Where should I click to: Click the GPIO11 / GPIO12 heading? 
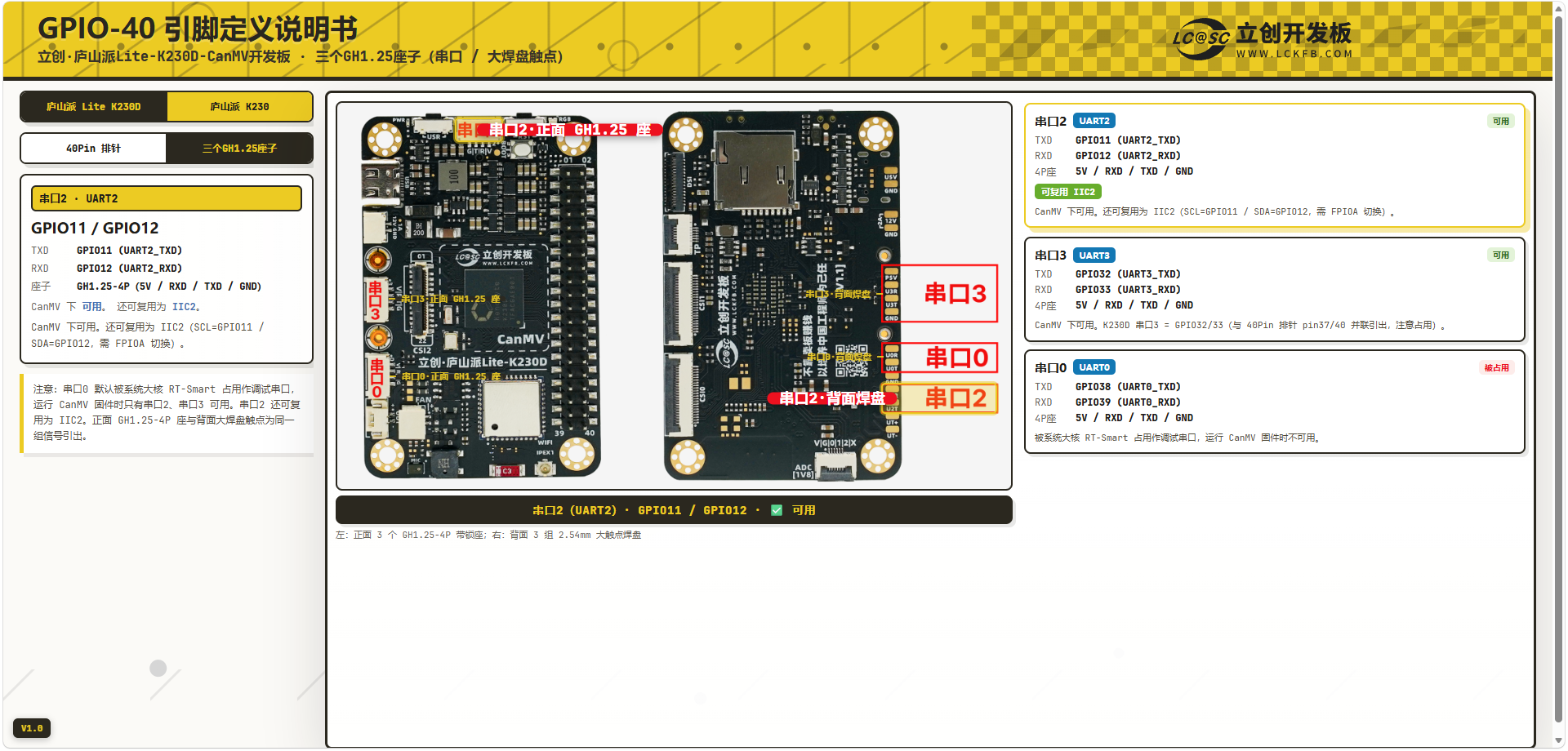pos(95,228)
